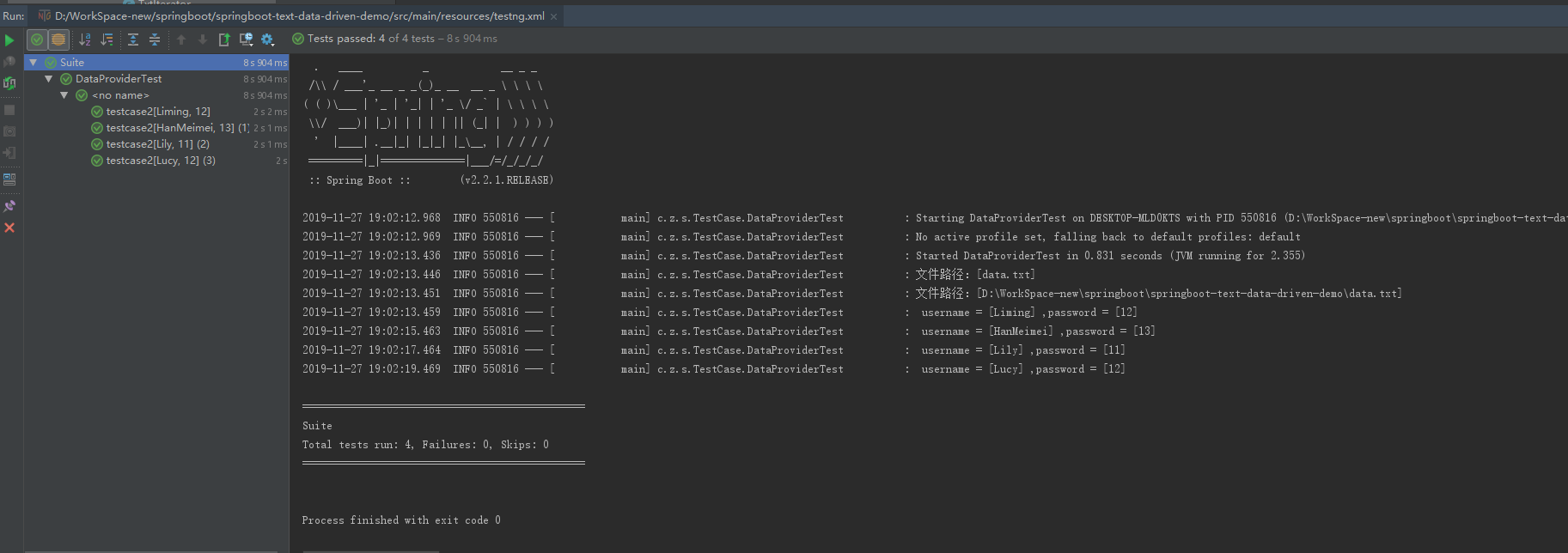Image resolution: width=1568 pixels, height=553 pixels.
Task: Click the 'Starting DataProviderTest' log line
Action: (x=935, y=218)
